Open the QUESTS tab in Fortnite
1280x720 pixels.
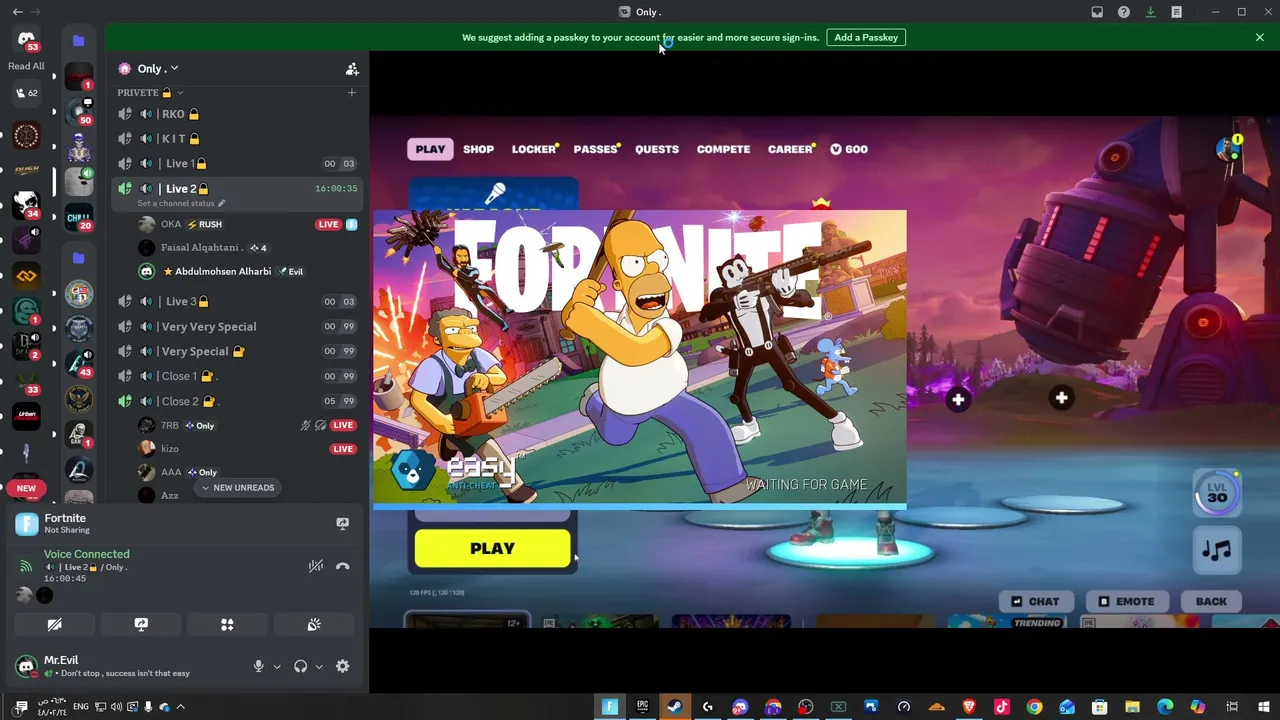657,149
